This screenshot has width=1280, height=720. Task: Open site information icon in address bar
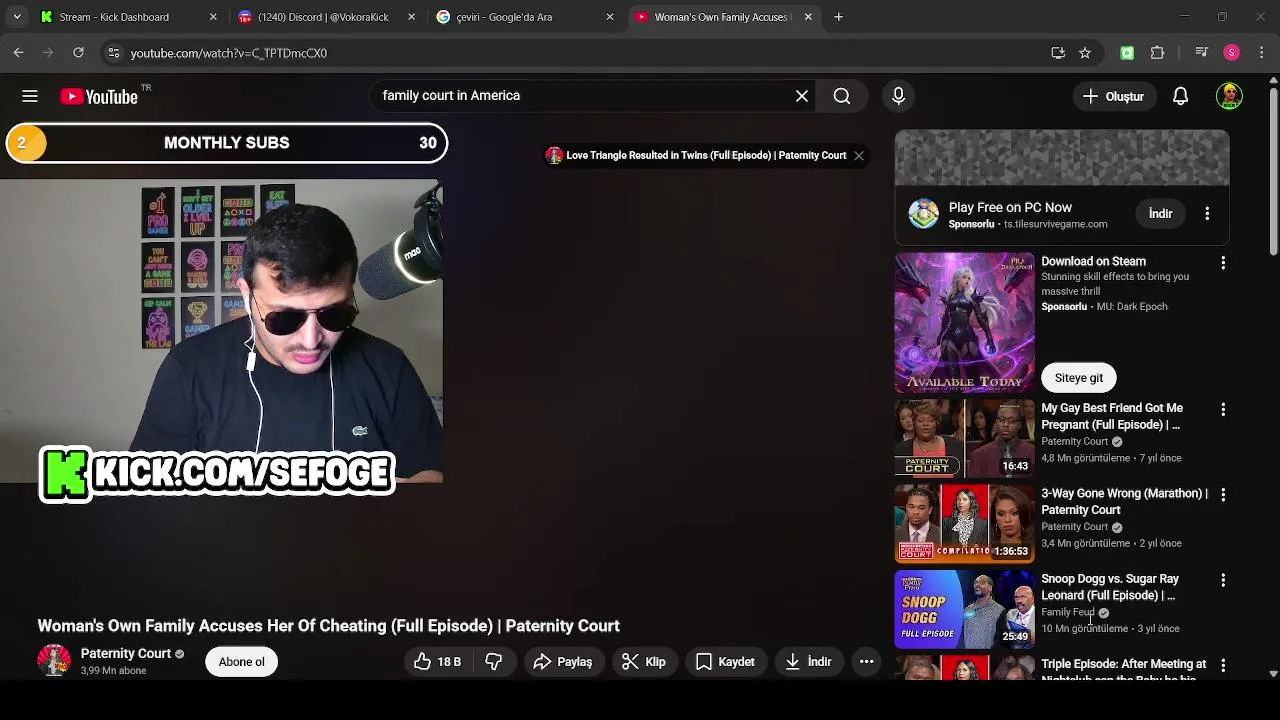tap(114, 53)
